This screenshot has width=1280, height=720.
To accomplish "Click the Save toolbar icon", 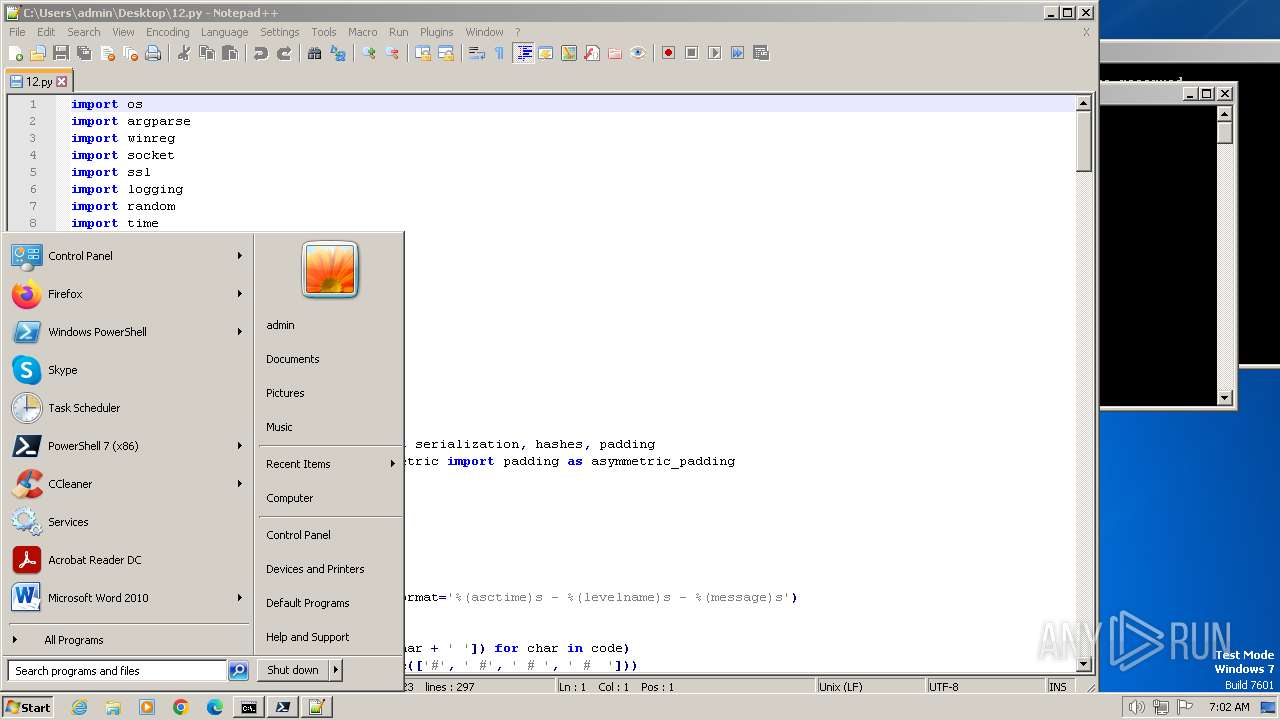I will pos(61,53).
